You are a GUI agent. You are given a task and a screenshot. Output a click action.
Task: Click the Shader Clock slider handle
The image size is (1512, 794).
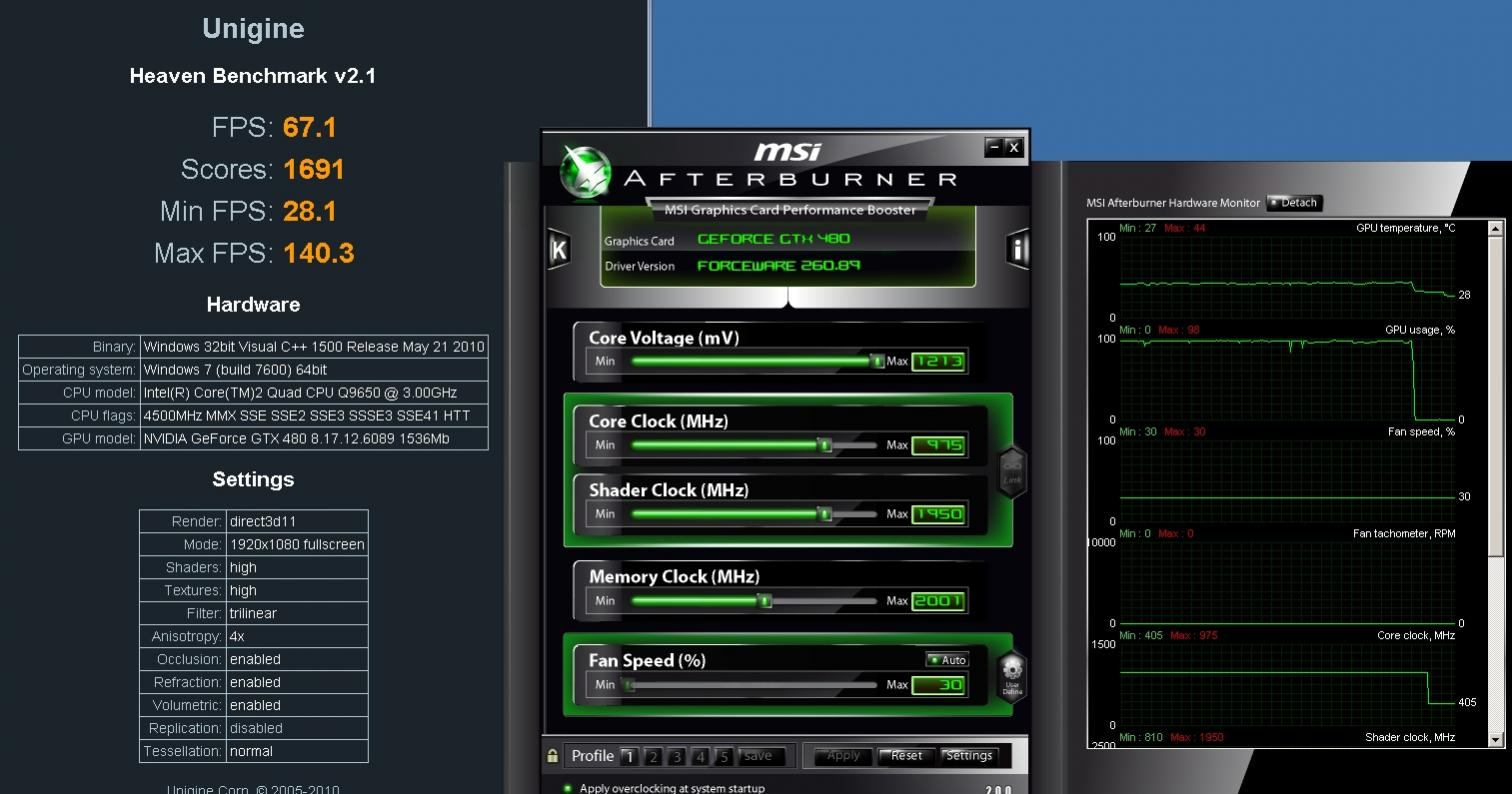(x=825, y=514)
